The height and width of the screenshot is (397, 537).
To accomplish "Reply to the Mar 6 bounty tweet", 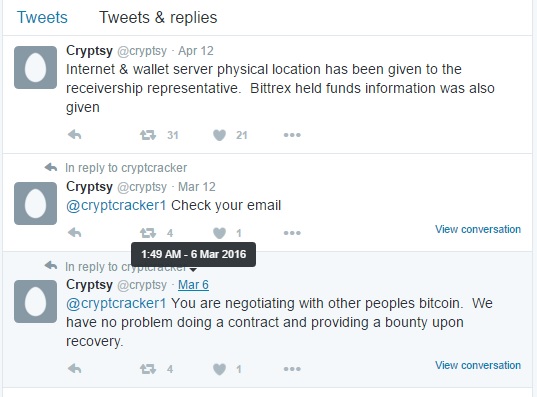I will pyautogui.click(x=75, y=369).
